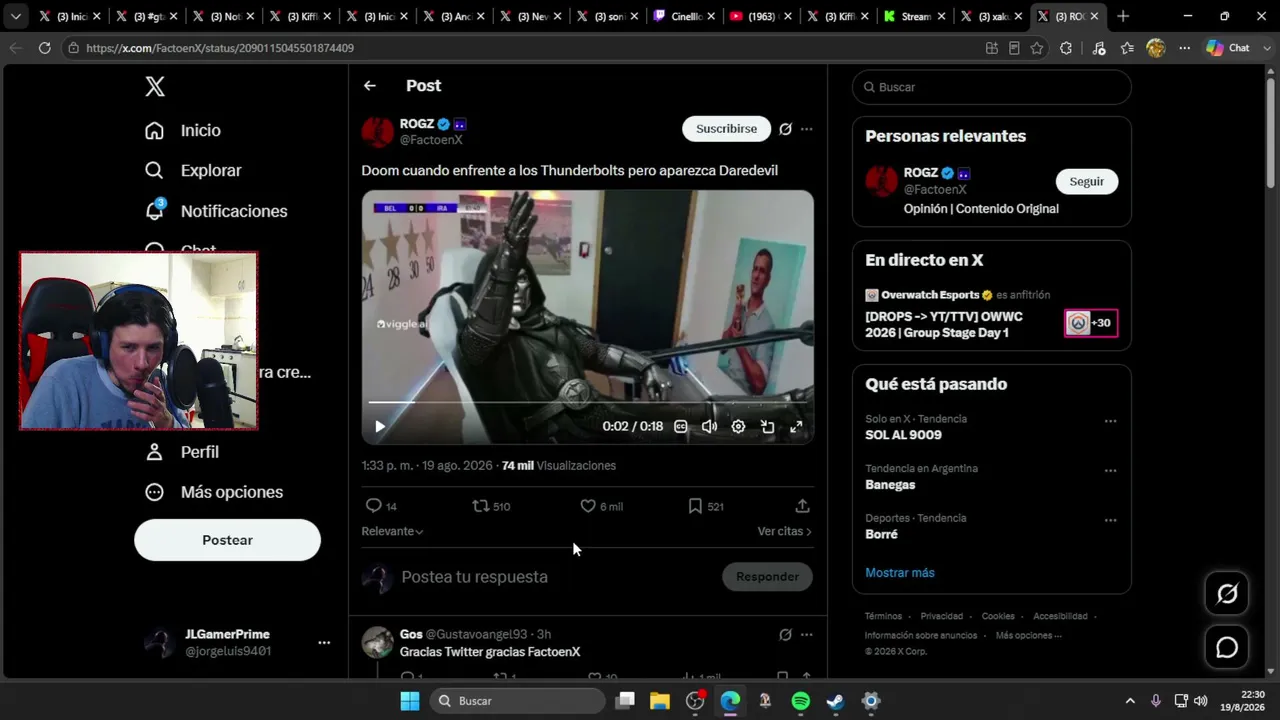
Task: Open the Edge settings and more menu
Action: click(x=1185, y=48)
